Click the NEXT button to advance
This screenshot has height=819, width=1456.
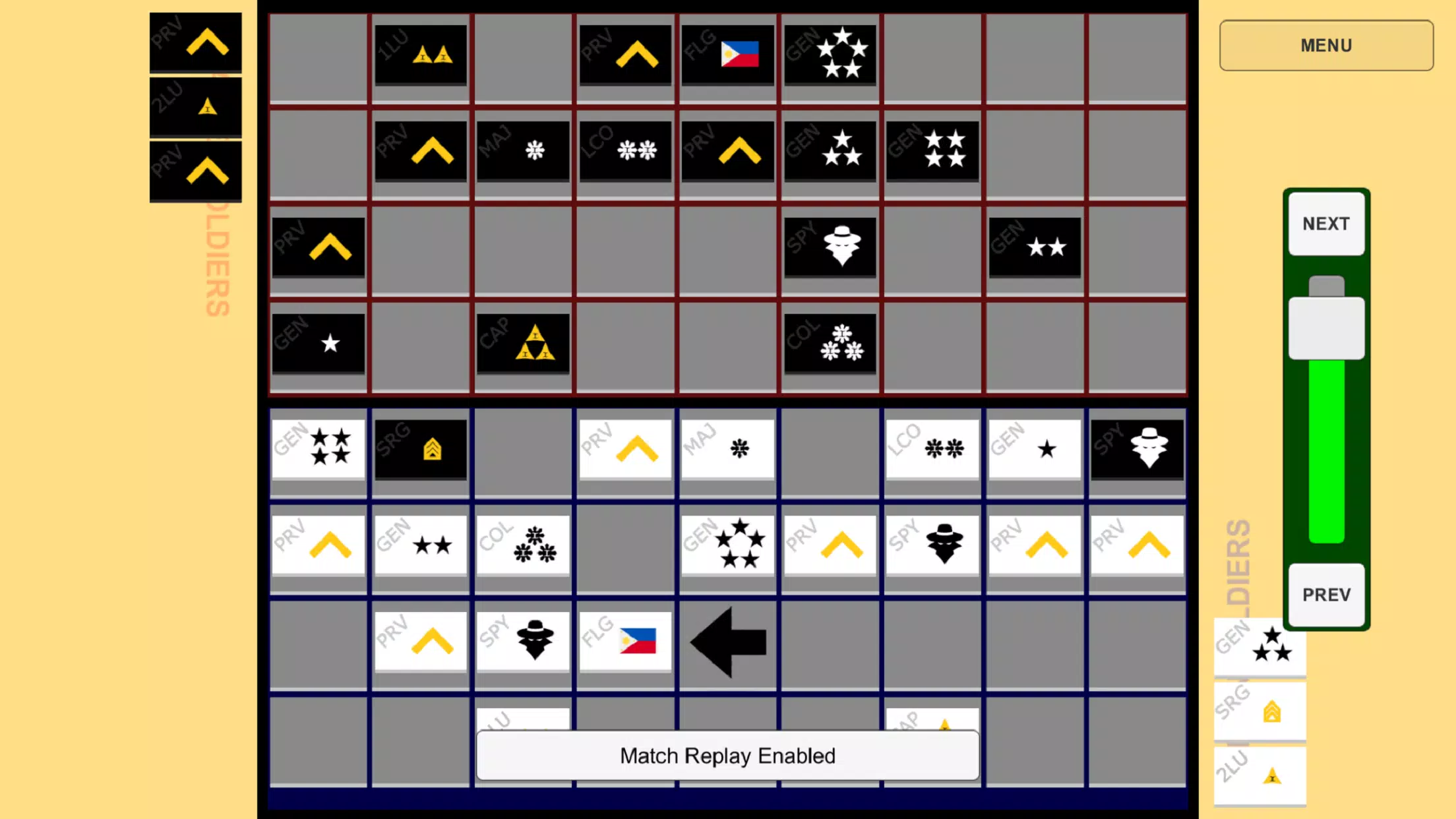1326,223
